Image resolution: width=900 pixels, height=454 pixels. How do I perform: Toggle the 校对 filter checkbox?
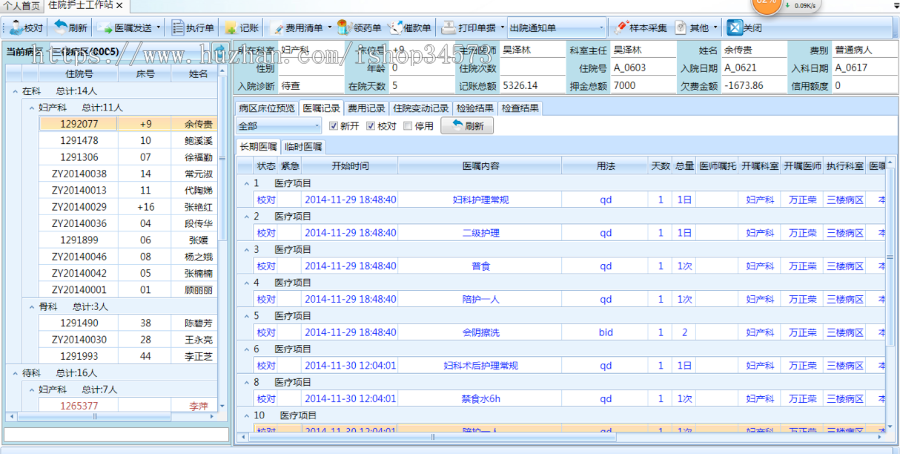click(370, 126)
